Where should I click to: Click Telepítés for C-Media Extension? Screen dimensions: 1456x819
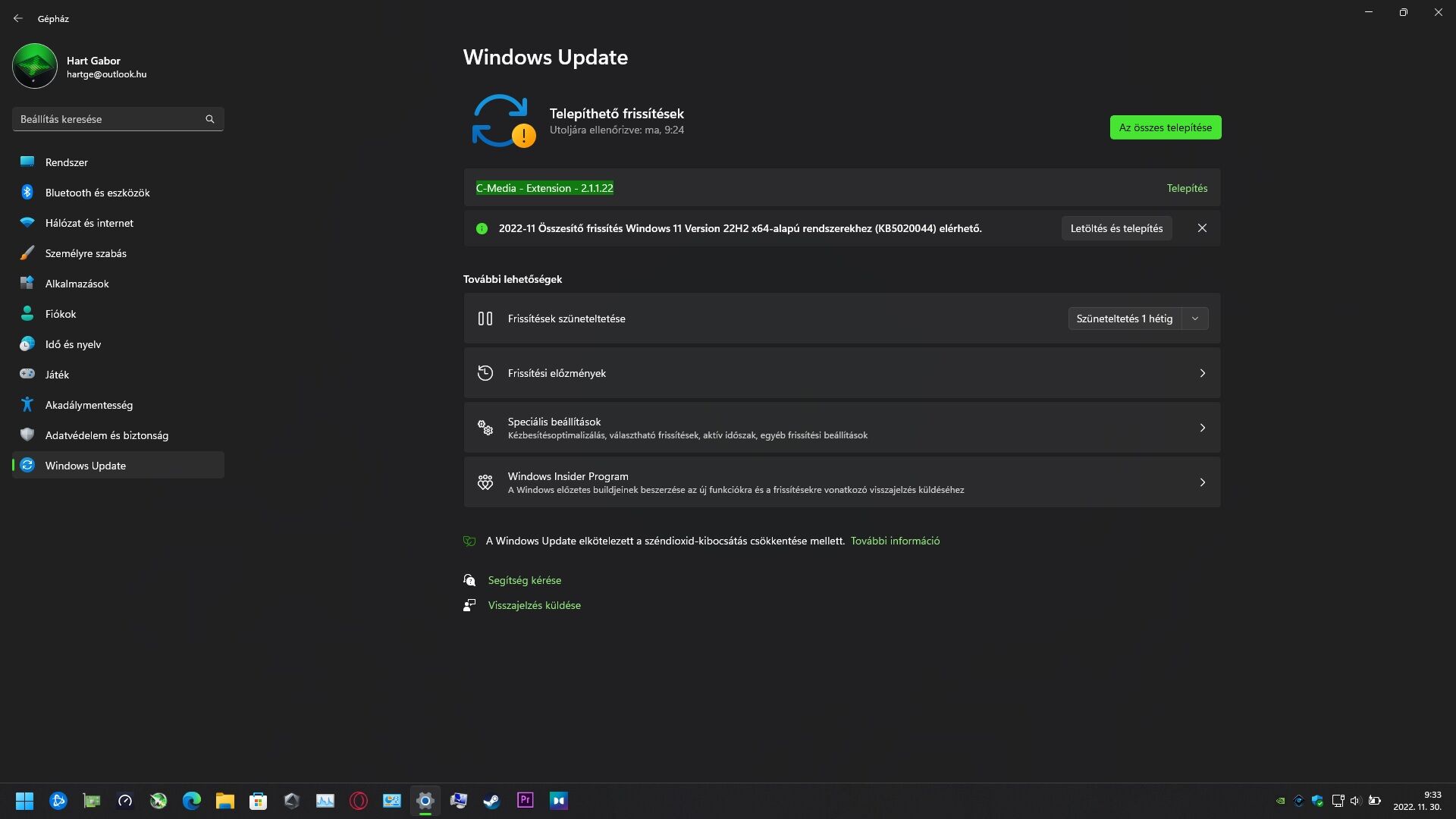pyautogui.click(x=1187, y=188)
